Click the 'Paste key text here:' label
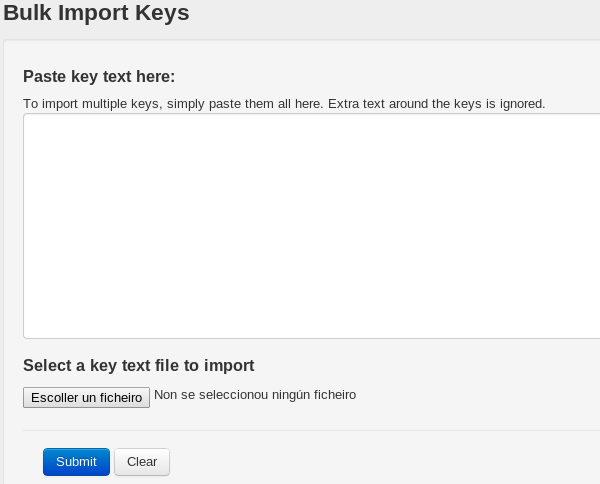The width and height of the screenshot is (600, 484). tap(99, 76)
